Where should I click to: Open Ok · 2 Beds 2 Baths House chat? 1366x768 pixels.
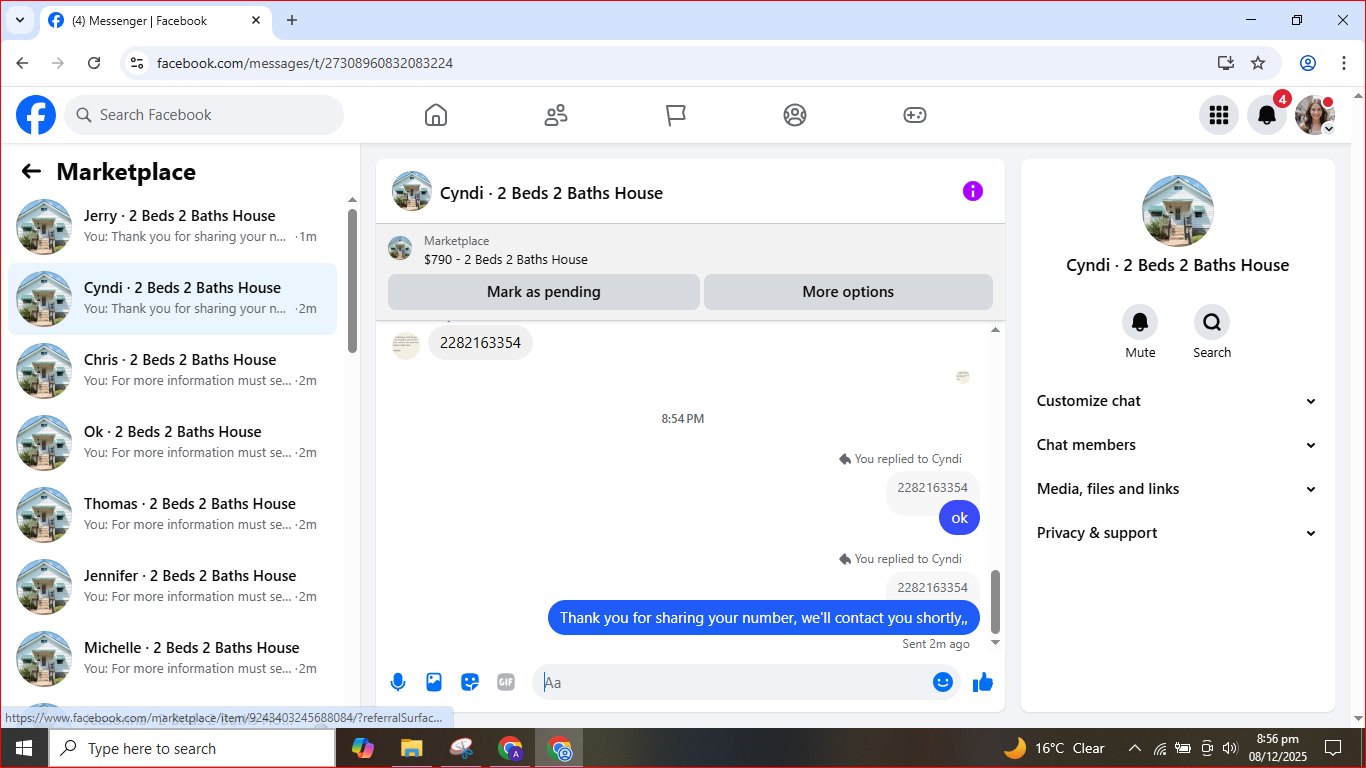[172, 443]
